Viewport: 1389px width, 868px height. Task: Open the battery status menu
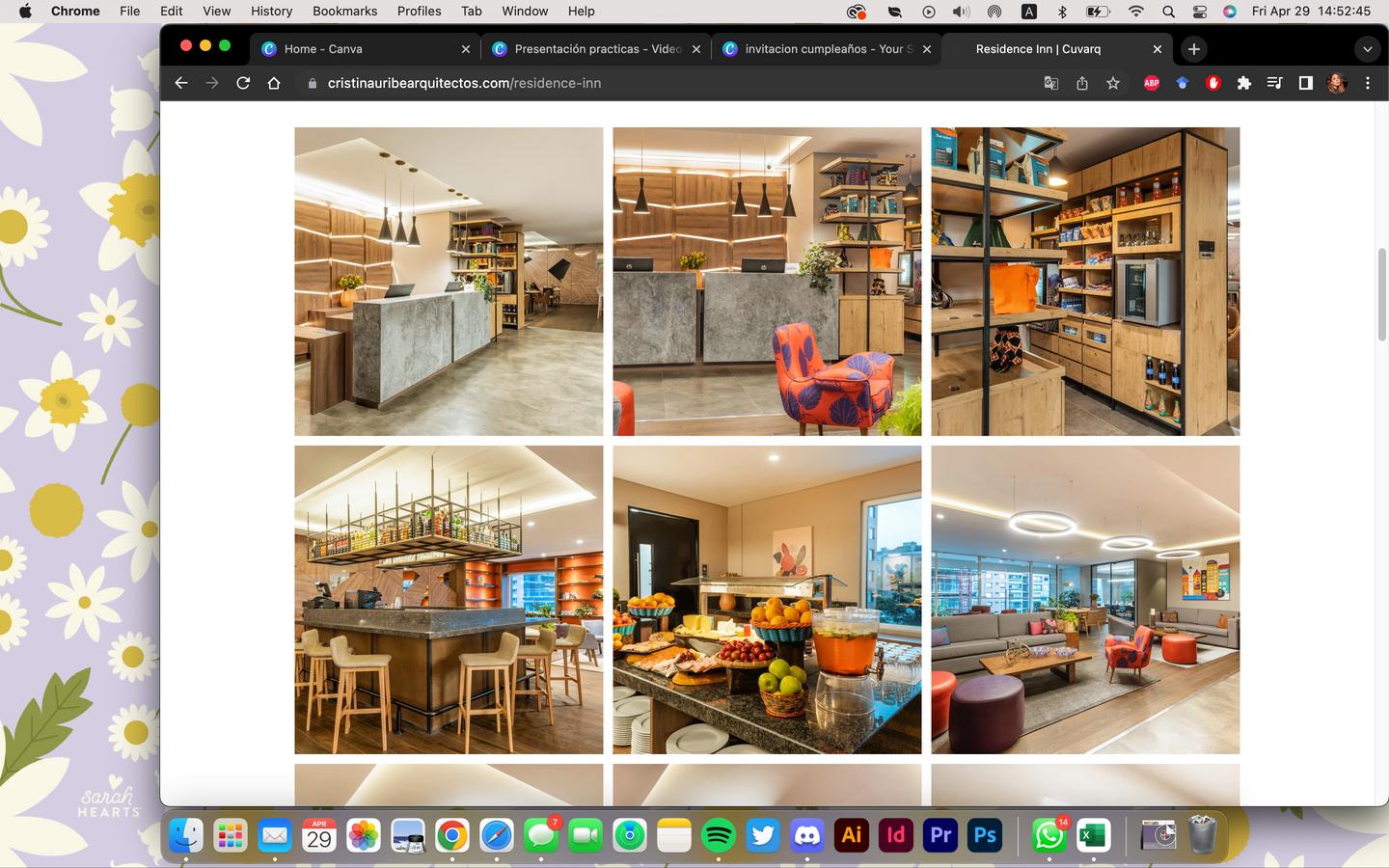pyautogui.click(x=1098, y=12)
